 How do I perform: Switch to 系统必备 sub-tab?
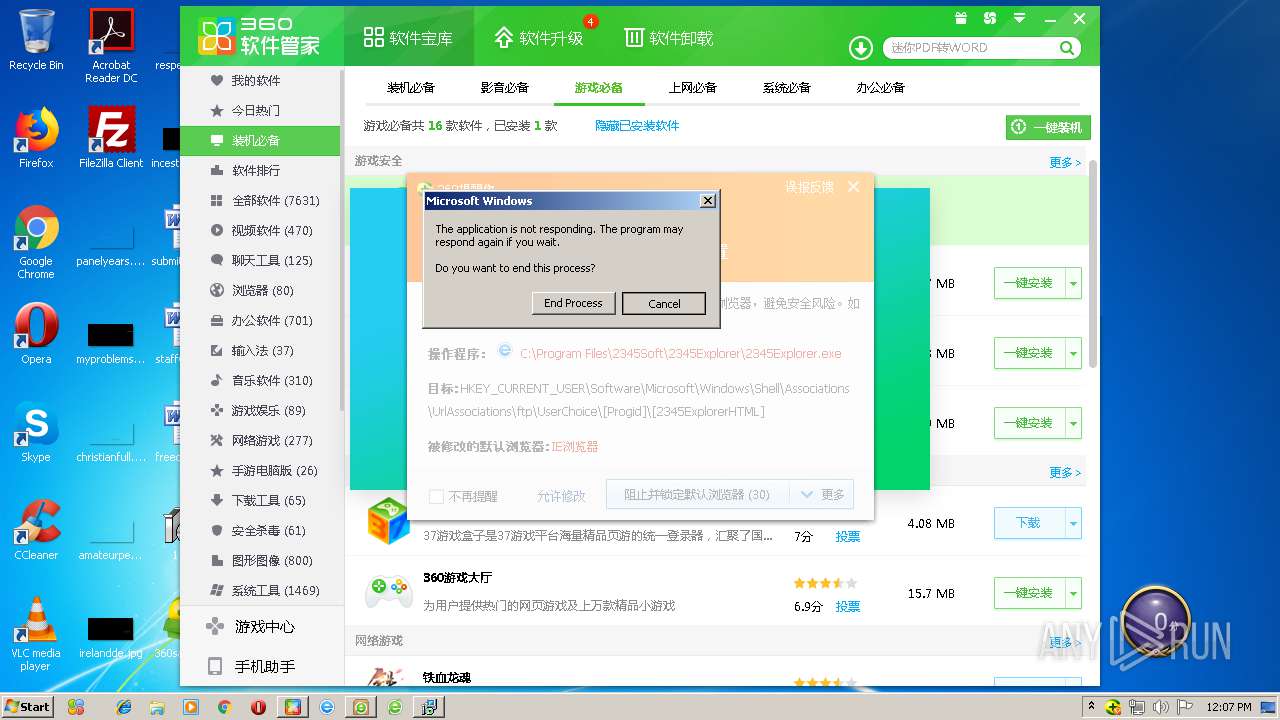pyautogui.click(x=787, y=87)
